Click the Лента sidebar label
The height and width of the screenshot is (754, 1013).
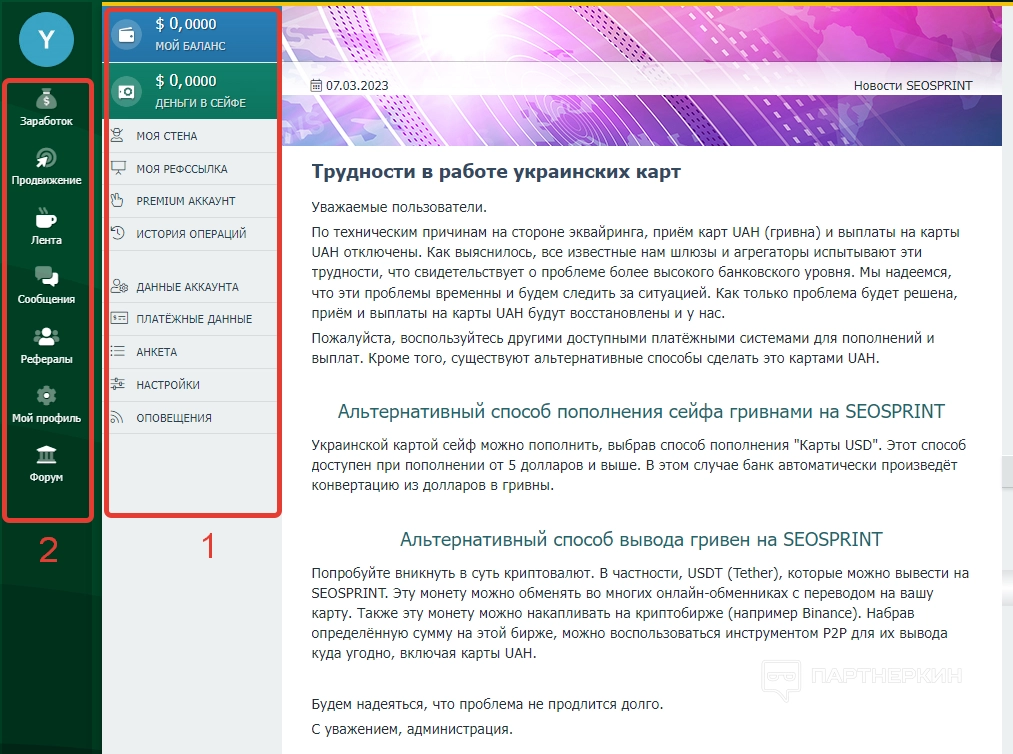(x=47, y=240)
